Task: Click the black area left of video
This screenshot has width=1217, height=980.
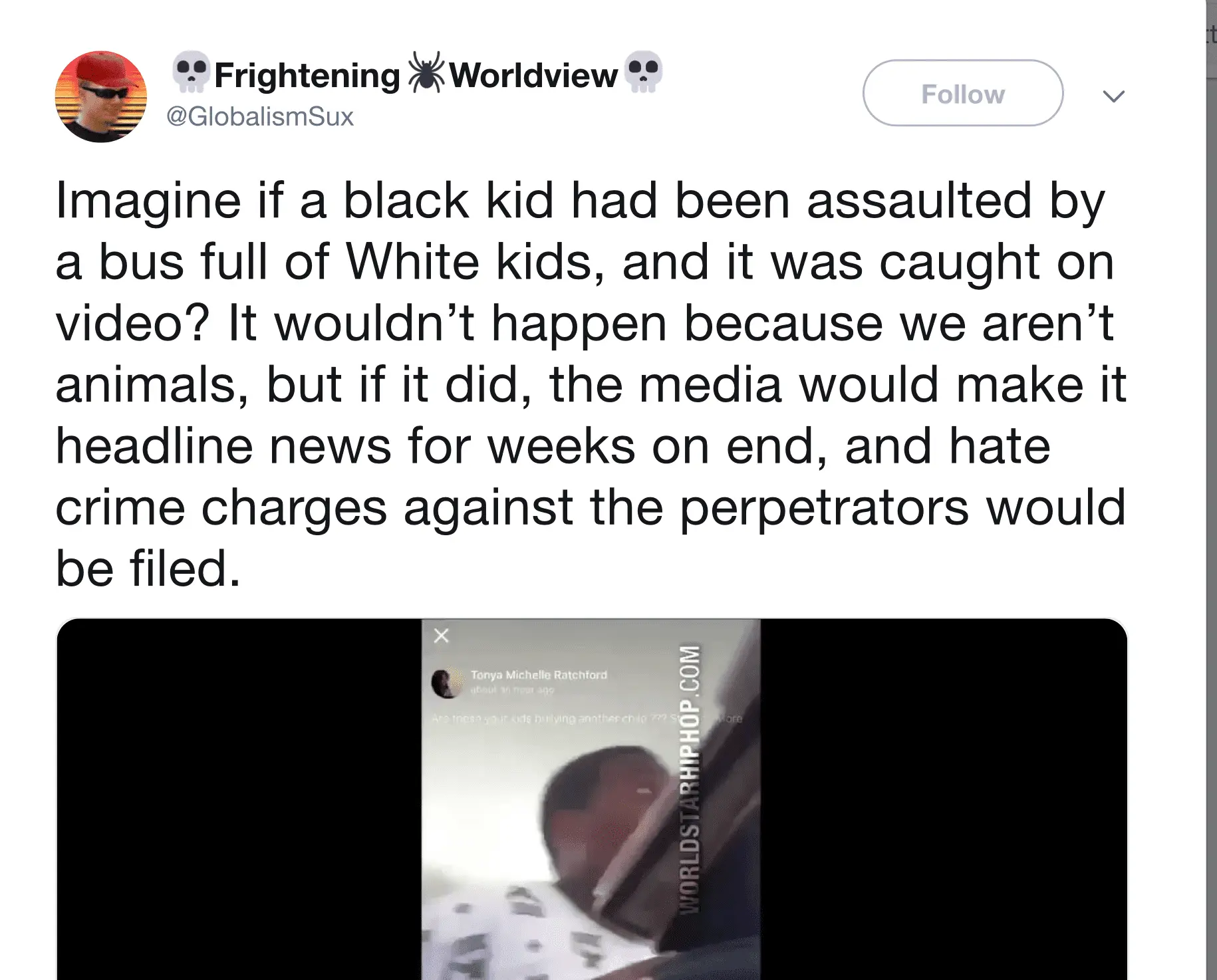Action: point(239,799)
